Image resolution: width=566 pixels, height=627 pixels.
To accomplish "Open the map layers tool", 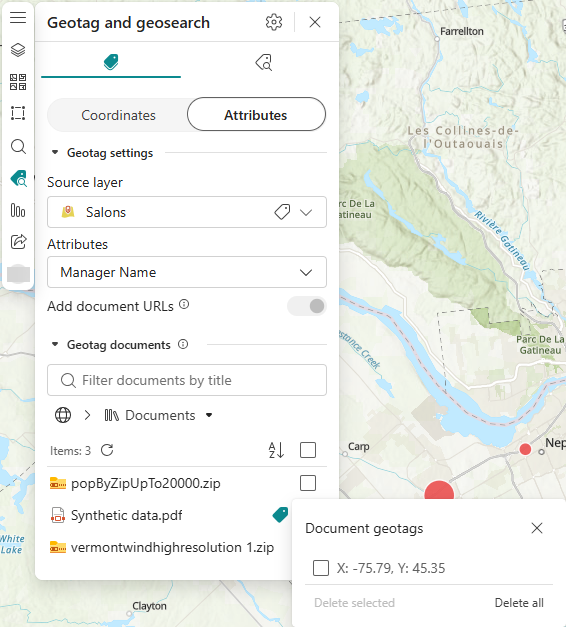I will point(18,50).
